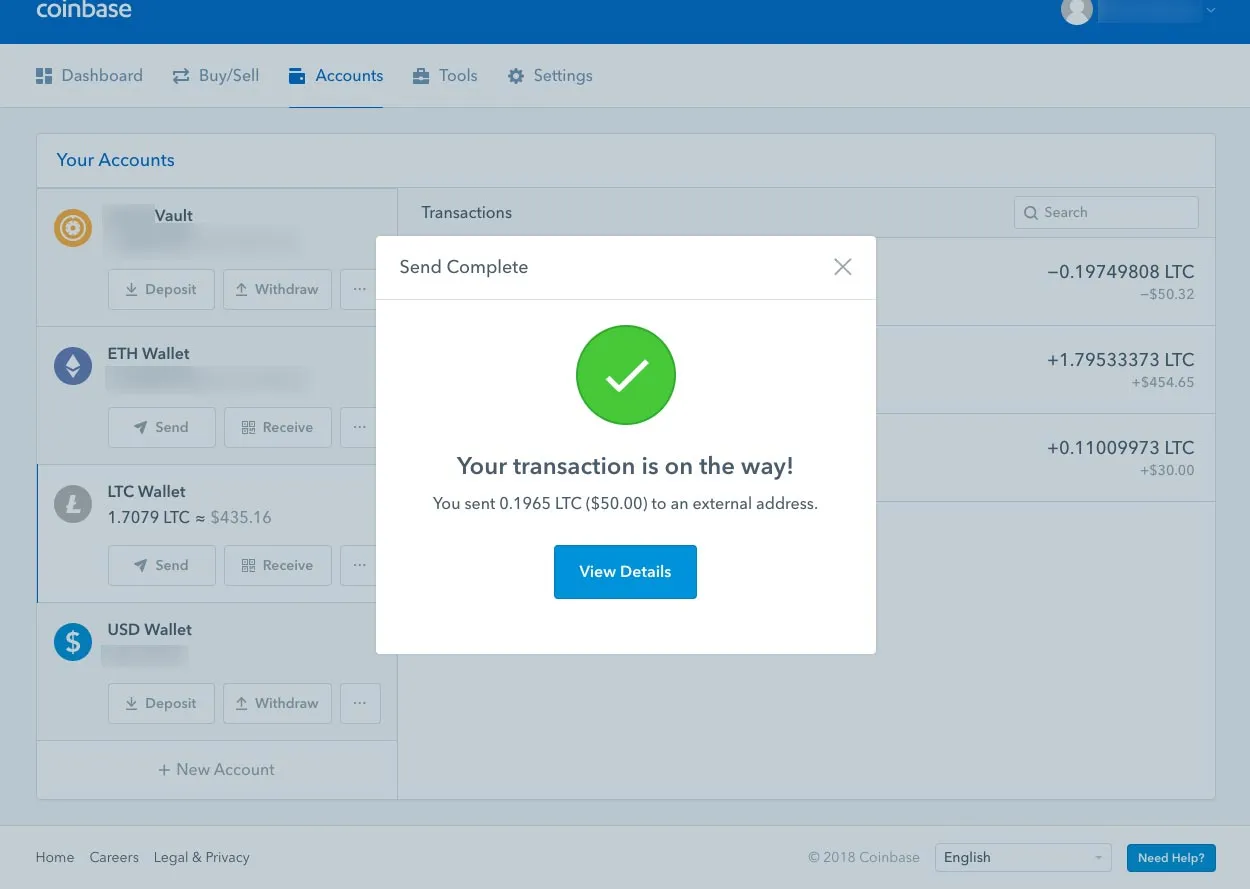Expand the user account menu chevron
The image size is (1250, 889).
1211,10
